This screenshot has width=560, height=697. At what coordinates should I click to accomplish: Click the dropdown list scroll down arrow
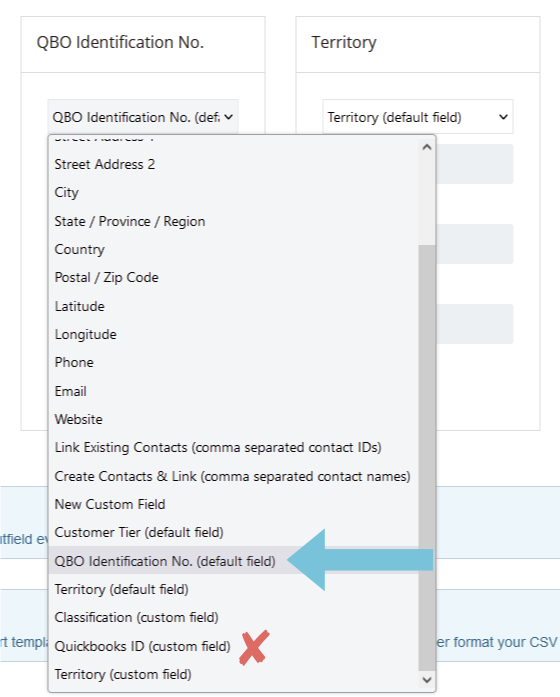coord(427,680)
